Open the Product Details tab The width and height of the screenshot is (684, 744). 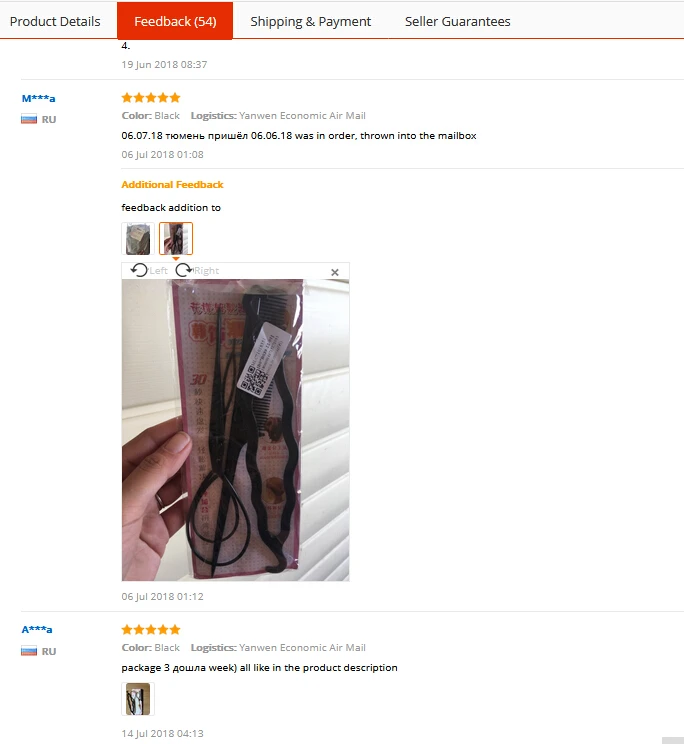(x=55, y=21)
